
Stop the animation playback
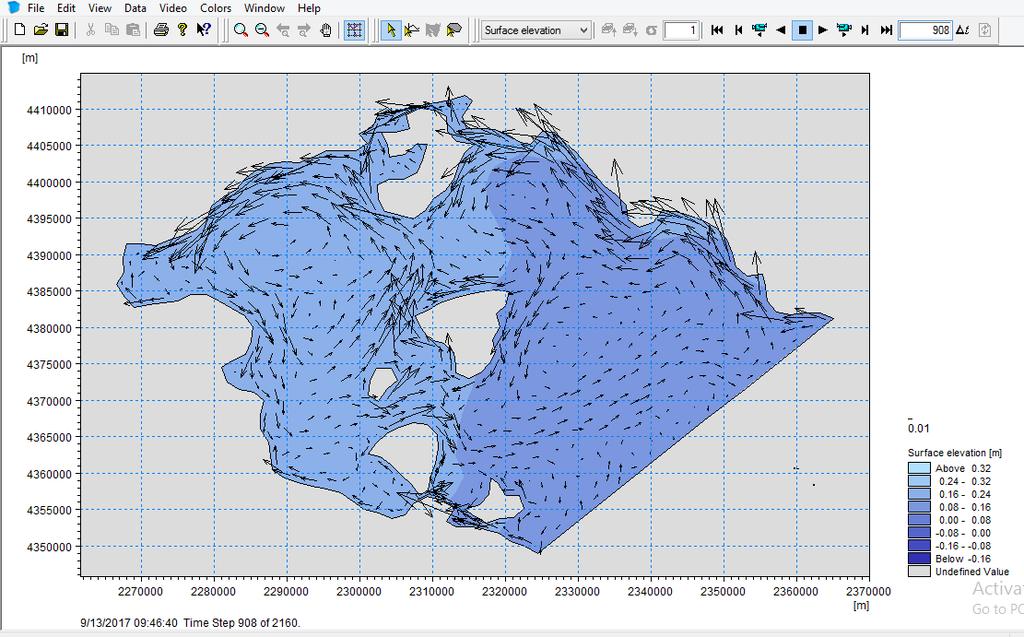(x=802, y=30)
